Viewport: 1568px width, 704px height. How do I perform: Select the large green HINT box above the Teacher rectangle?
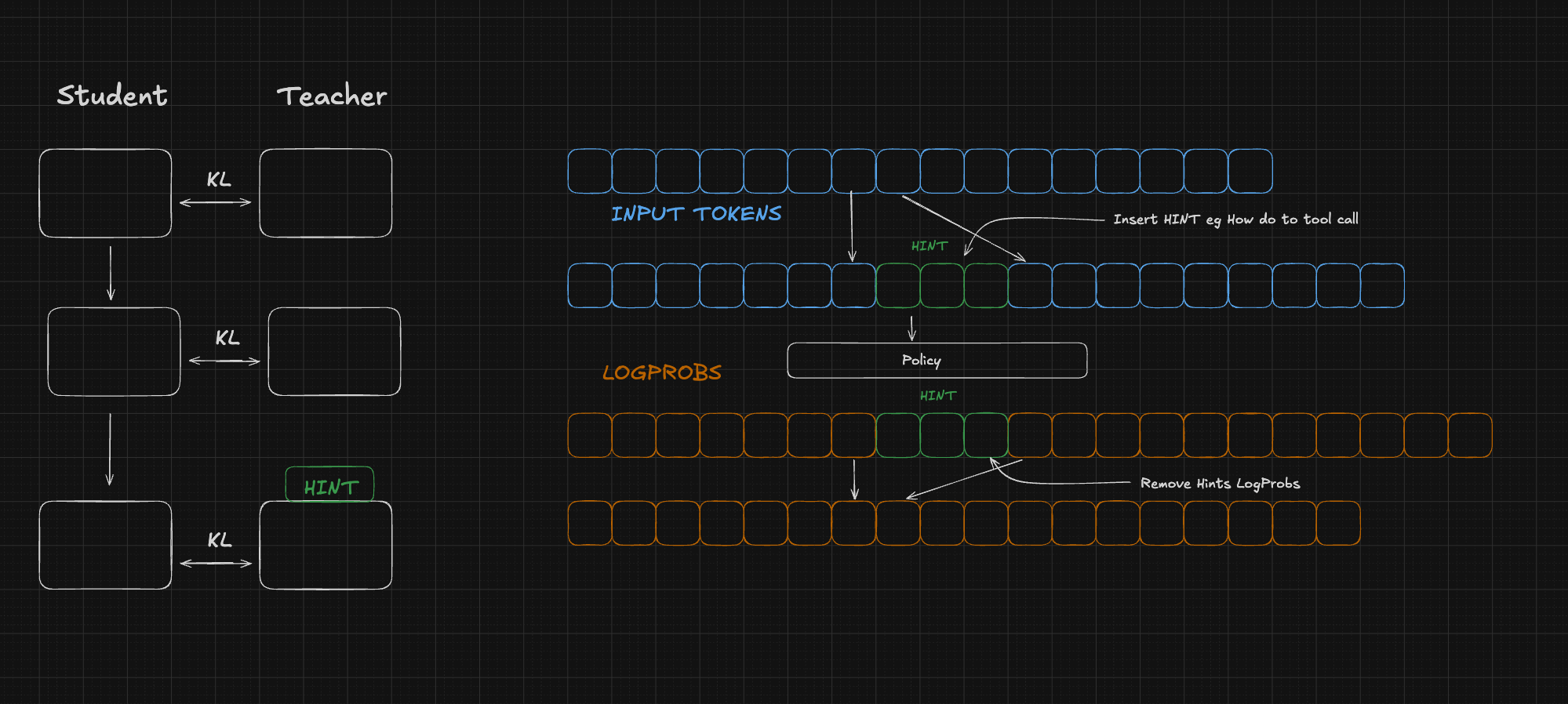[329, 484]
